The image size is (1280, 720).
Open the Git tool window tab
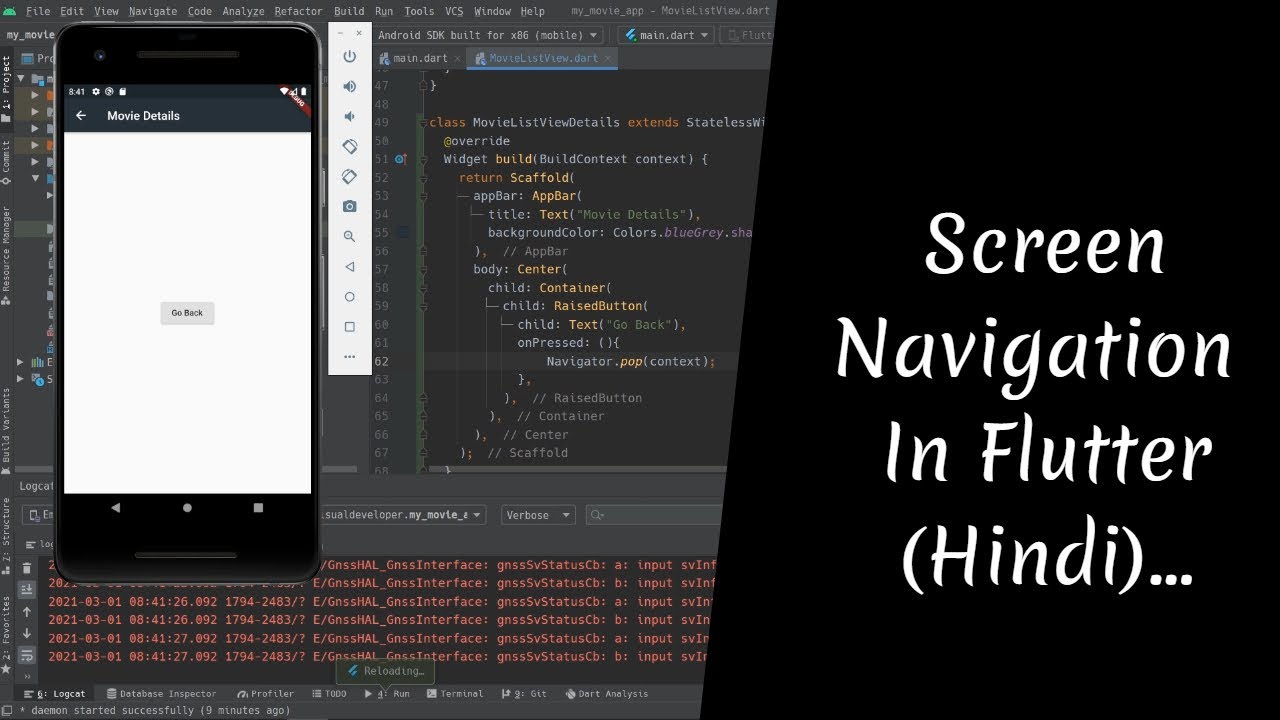tap(524, 693)
